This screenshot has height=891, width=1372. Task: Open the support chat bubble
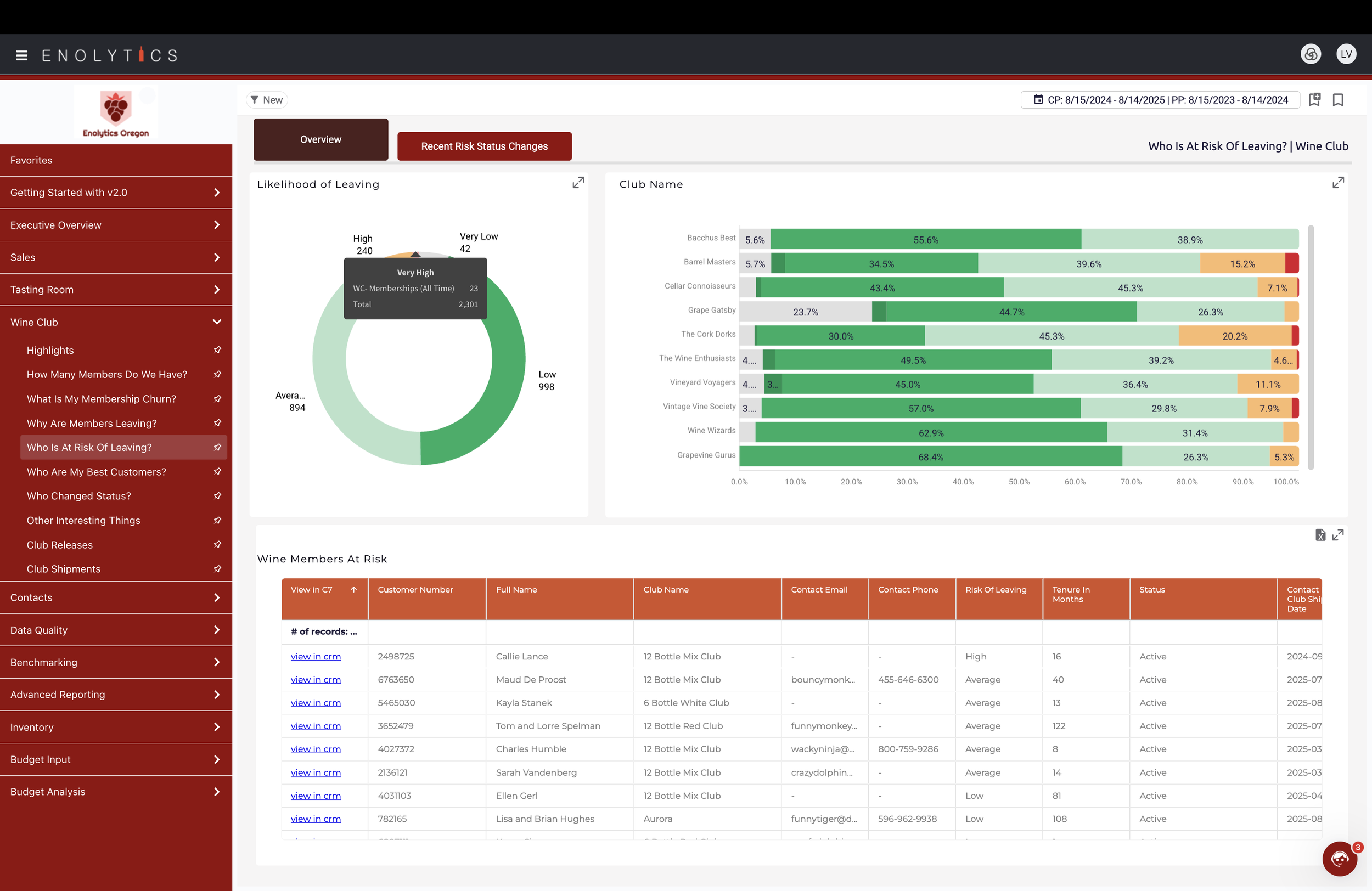(1339, 859)
